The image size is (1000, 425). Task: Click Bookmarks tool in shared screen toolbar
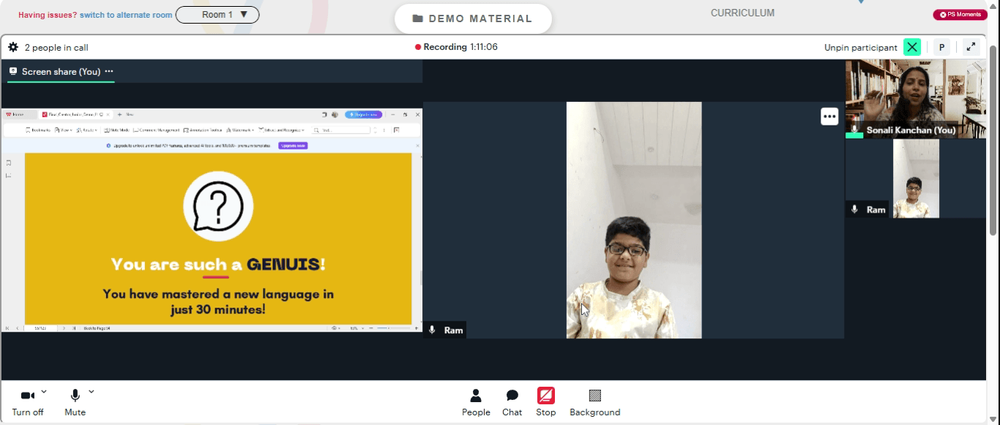[x=38, y=130]
